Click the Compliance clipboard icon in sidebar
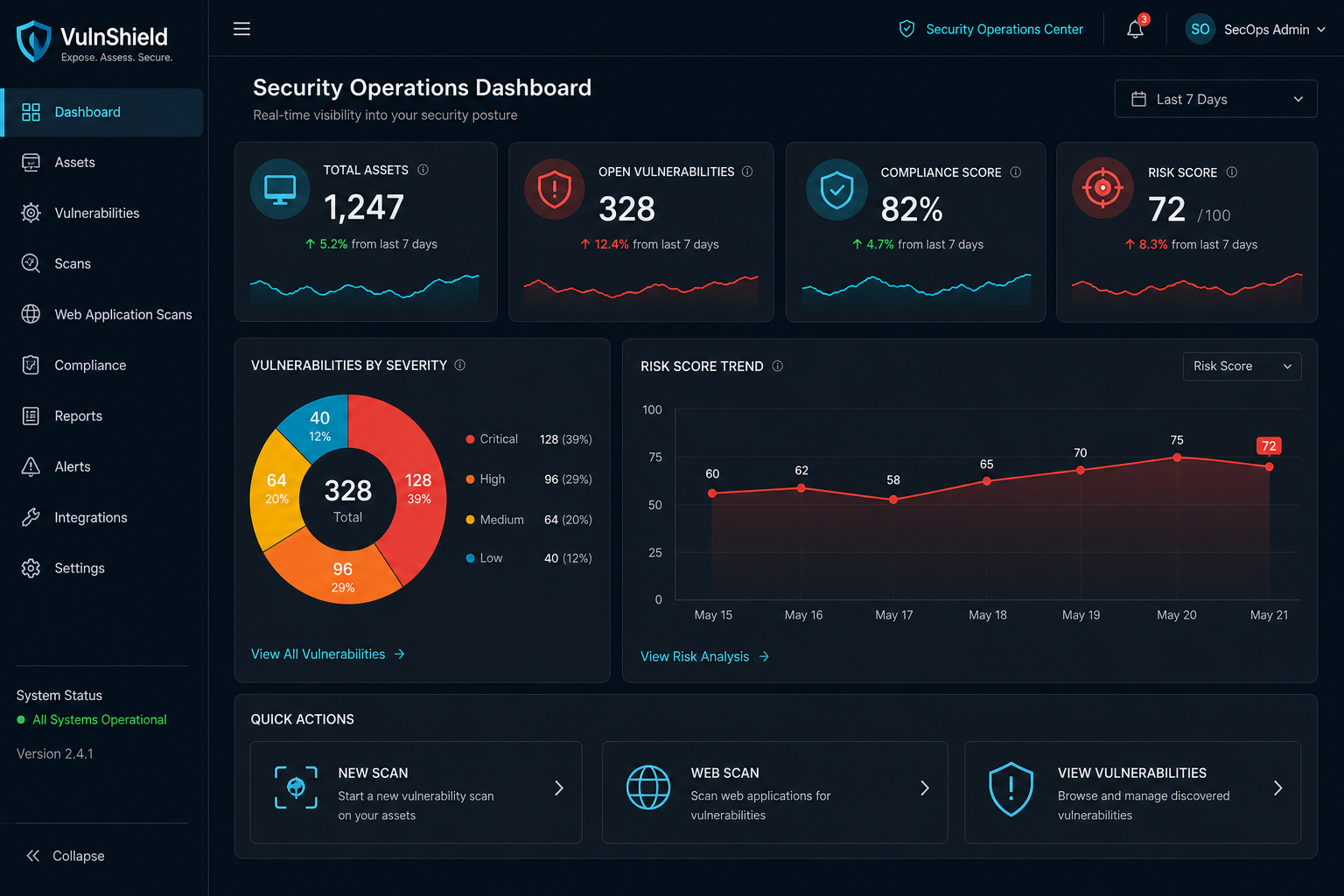The height and width of the screenshot is (896, 1344). point(31,365)
